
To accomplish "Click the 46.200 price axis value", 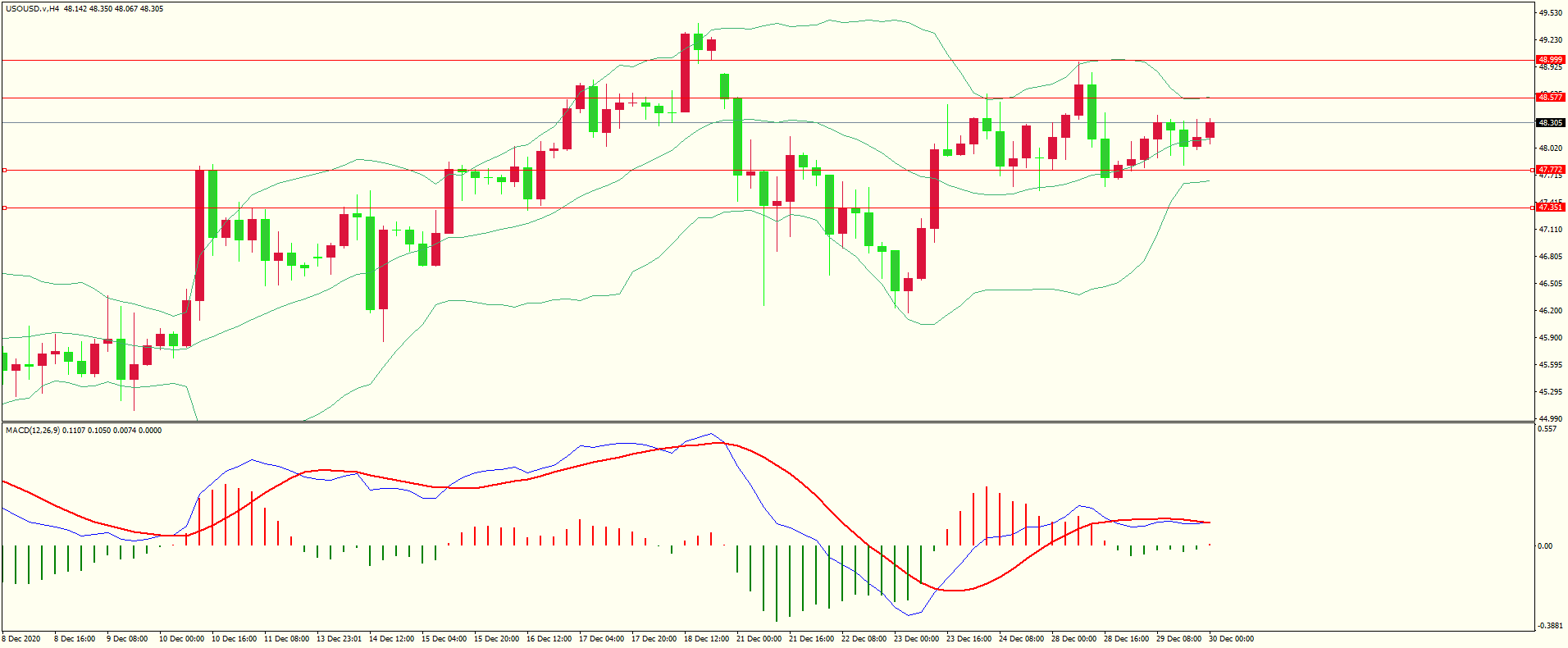I will click(1550, 311).
